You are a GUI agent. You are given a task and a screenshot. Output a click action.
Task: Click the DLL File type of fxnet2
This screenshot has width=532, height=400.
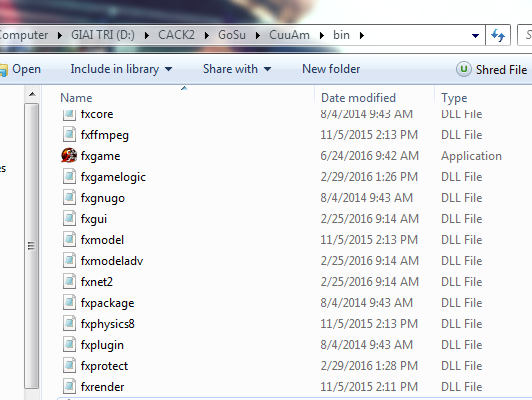pos(461,282)
